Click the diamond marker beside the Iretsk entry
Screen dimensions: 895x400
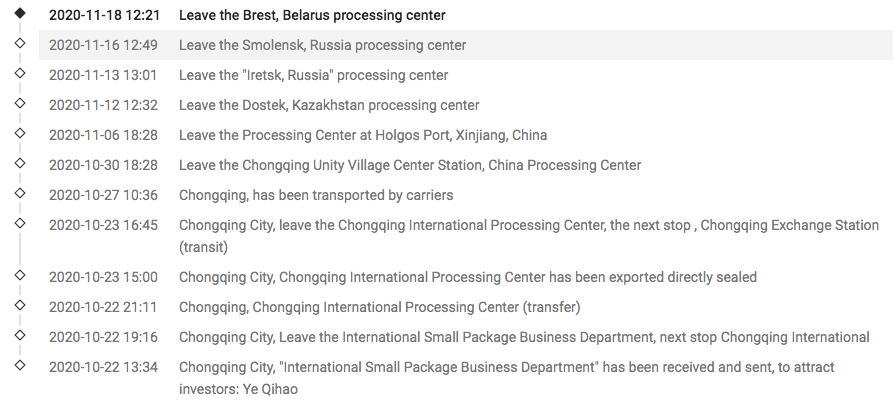[x=19, y=74]
